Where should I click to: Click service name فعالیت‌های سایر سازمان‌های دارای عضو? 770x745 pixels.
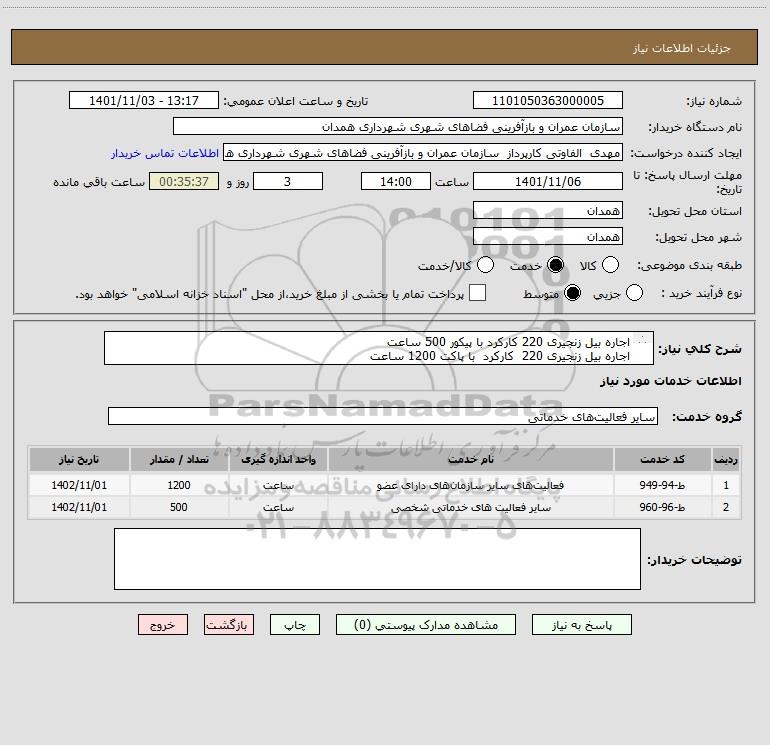pos(470,485)
